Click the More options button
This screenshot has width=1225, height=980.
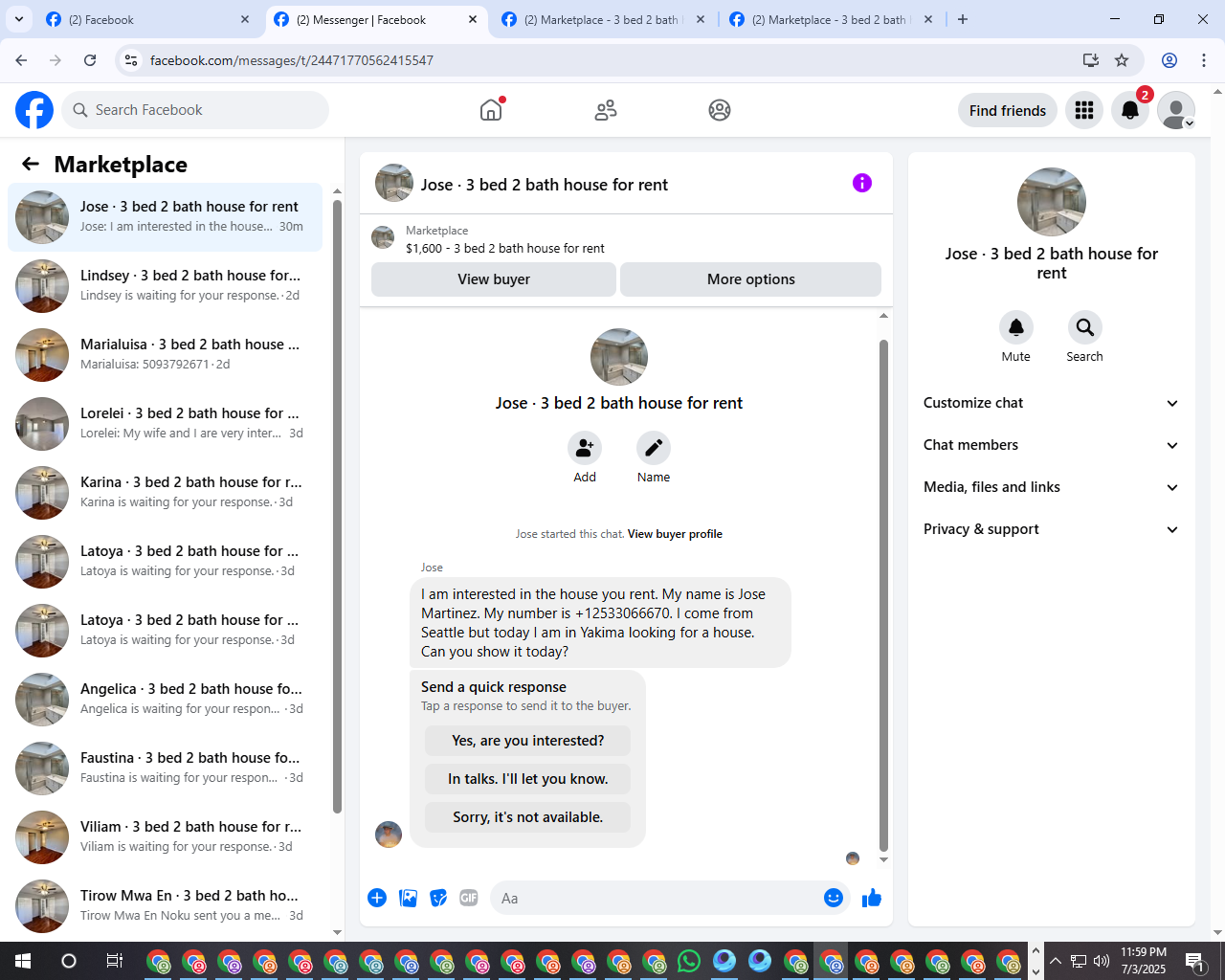tap(751, 279)
